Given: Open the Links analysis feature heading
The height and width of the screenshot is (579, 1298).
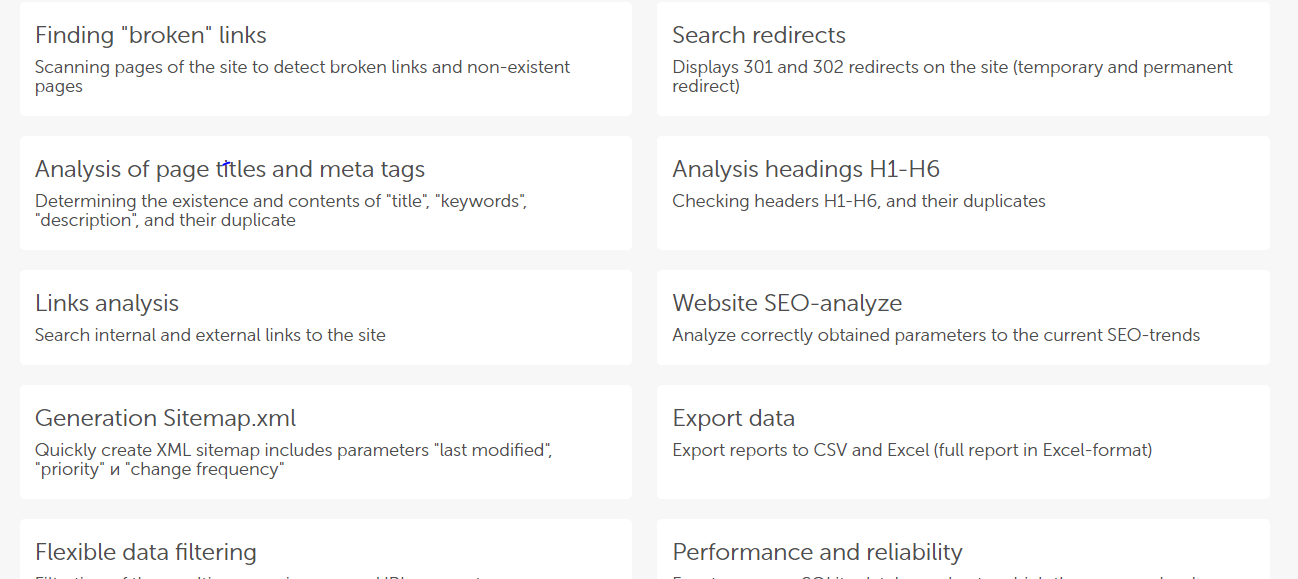Looking at the screenshot, I should pos(107,303).
